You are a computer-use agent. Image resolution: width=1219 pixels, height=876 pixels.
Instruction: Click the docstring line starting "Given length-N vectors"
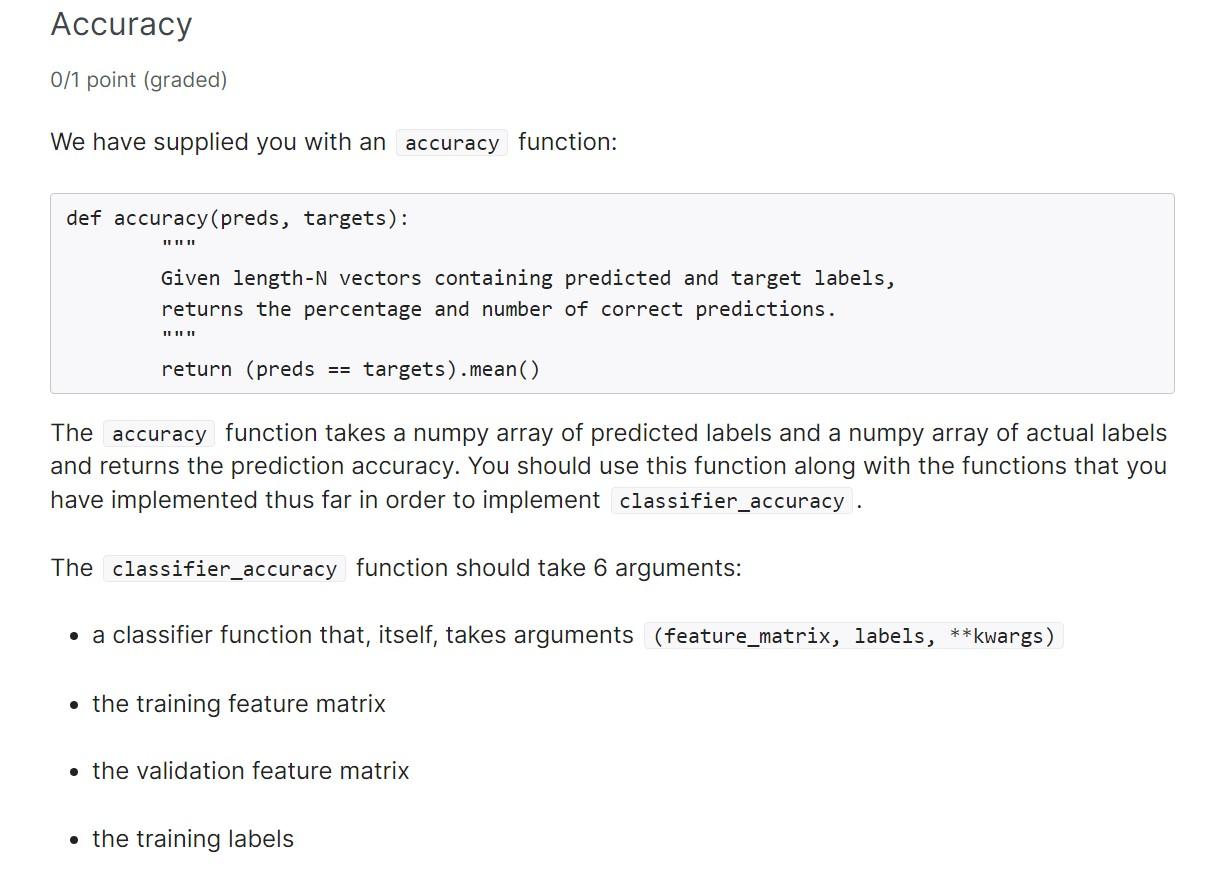pyautogui.click(x=527, y=278)
